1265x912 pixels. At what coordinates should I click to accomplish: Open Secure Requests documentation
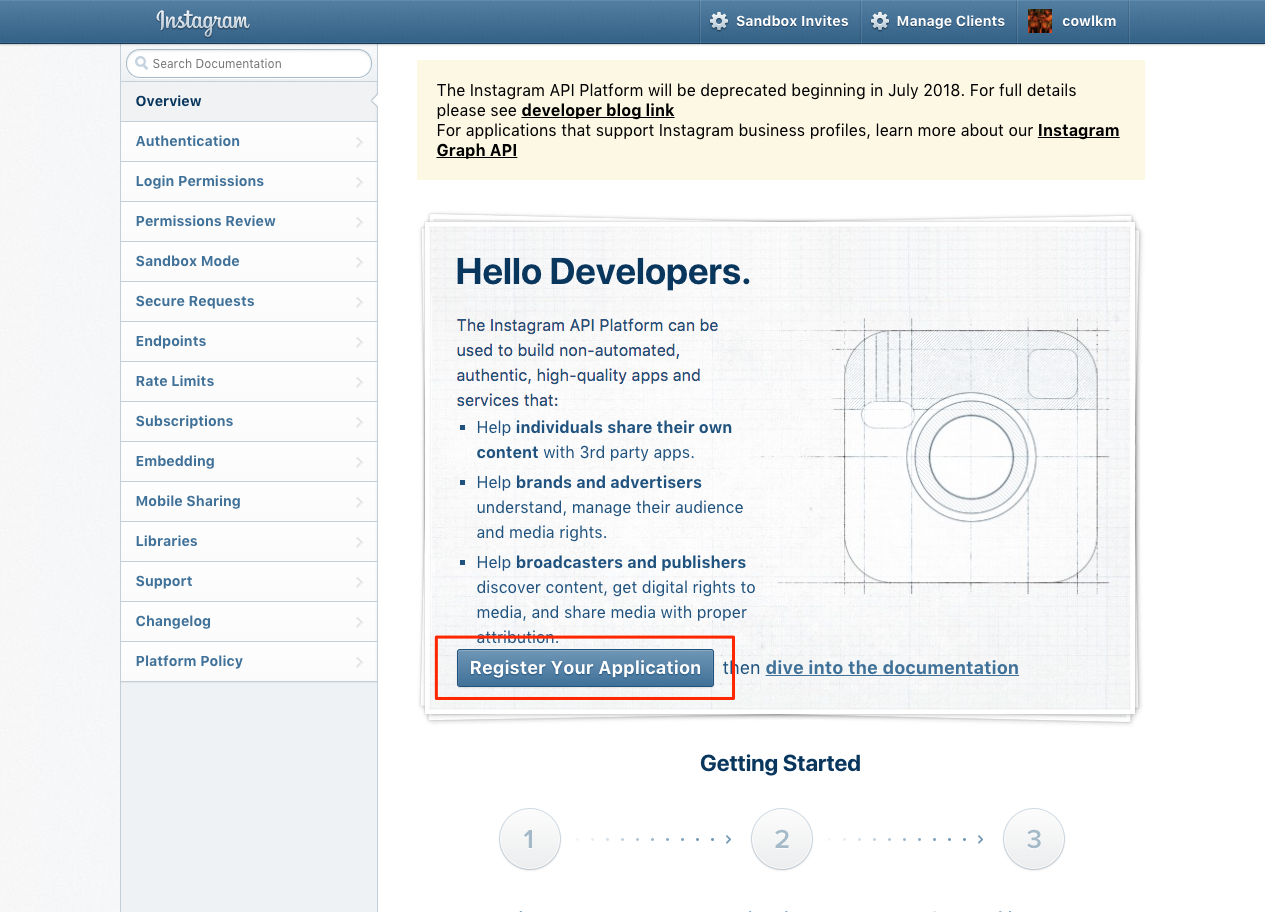(249, 301)
